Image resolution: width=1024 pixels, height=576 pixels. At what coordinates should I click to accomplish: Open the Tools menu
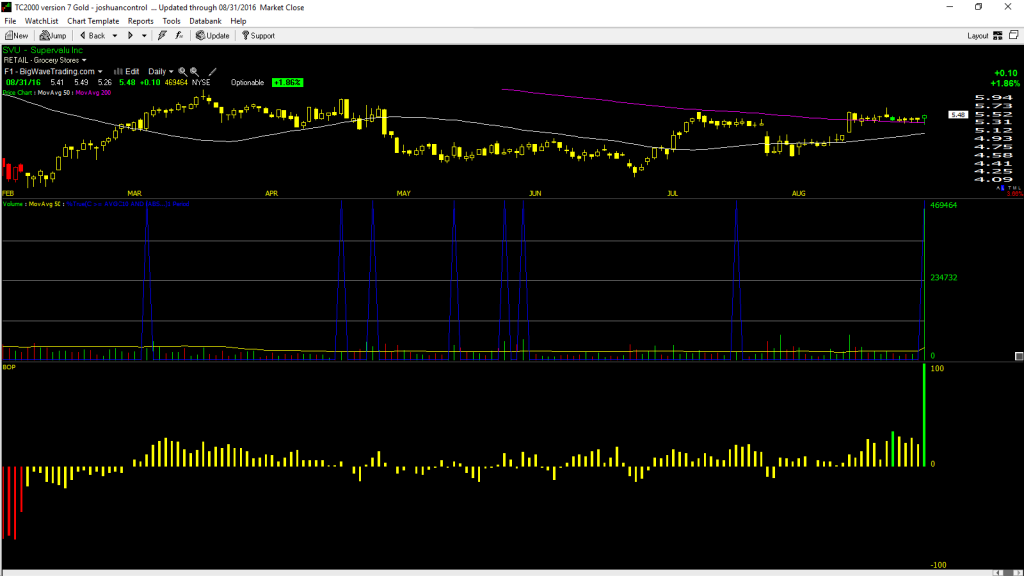click(171, 21)
